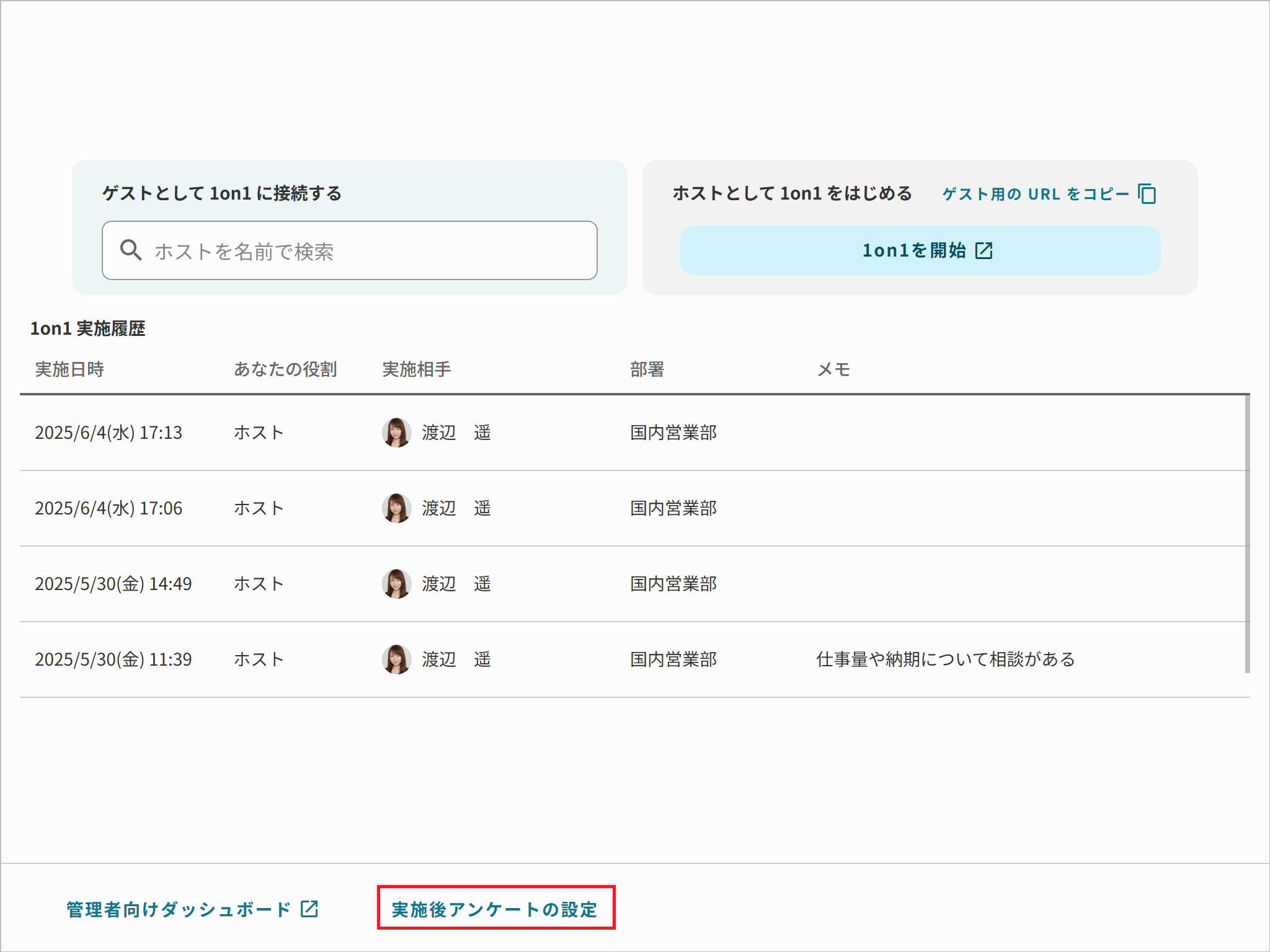Click external link icon on 1on1を開始 button
1270x952 pixels.
[984, 250]
